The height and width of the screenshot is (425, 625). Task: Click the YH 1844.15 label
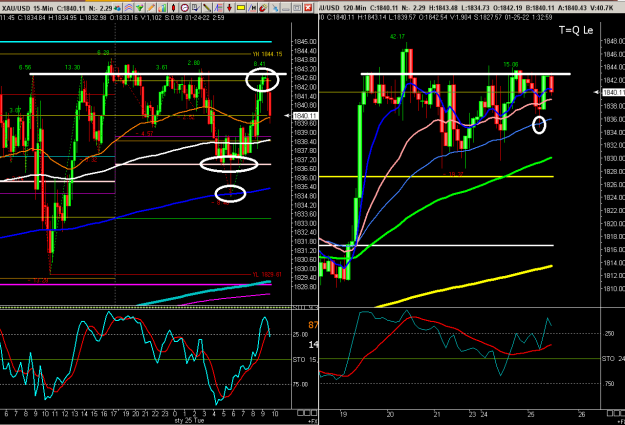pyautogui.click(x=267, y=54)
